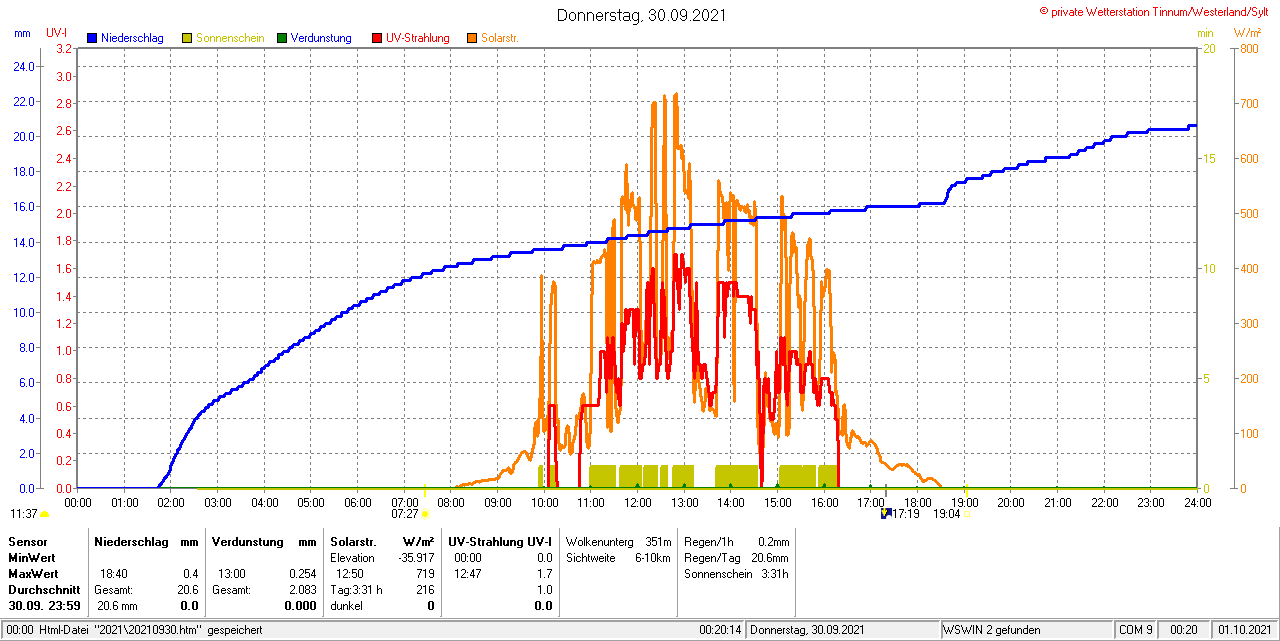
Task: Click the Niederschlag Gesamt 20.6 value
Action: (188, 589)
